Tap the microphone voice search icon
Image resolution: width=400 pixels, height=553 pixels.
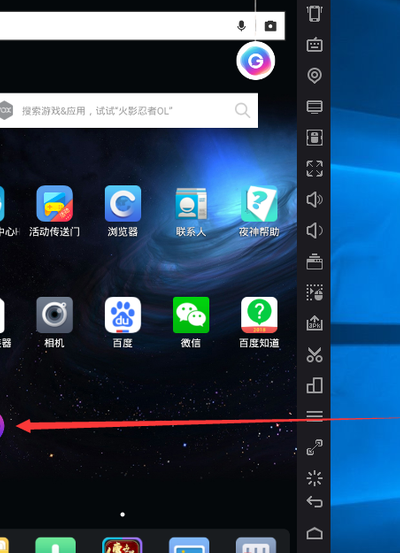pyautogui.click(x=241, y=26)
